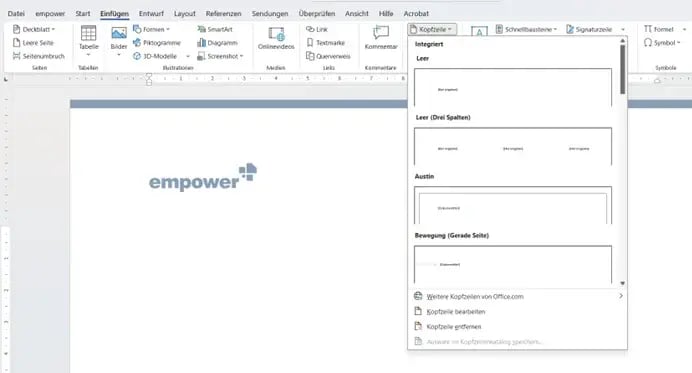
Task: Insert a Querverweis cross-reference
Action: (x=328, y=56)
